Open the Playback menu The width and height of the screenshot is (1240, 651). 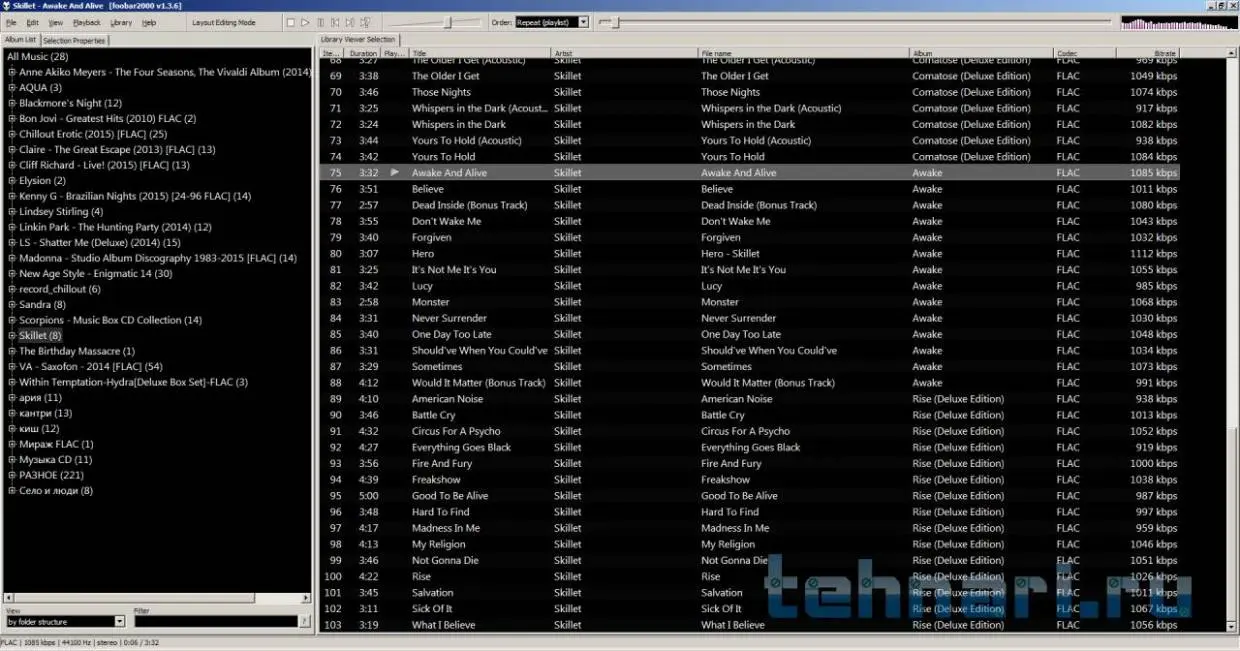(x=87, y=22)
